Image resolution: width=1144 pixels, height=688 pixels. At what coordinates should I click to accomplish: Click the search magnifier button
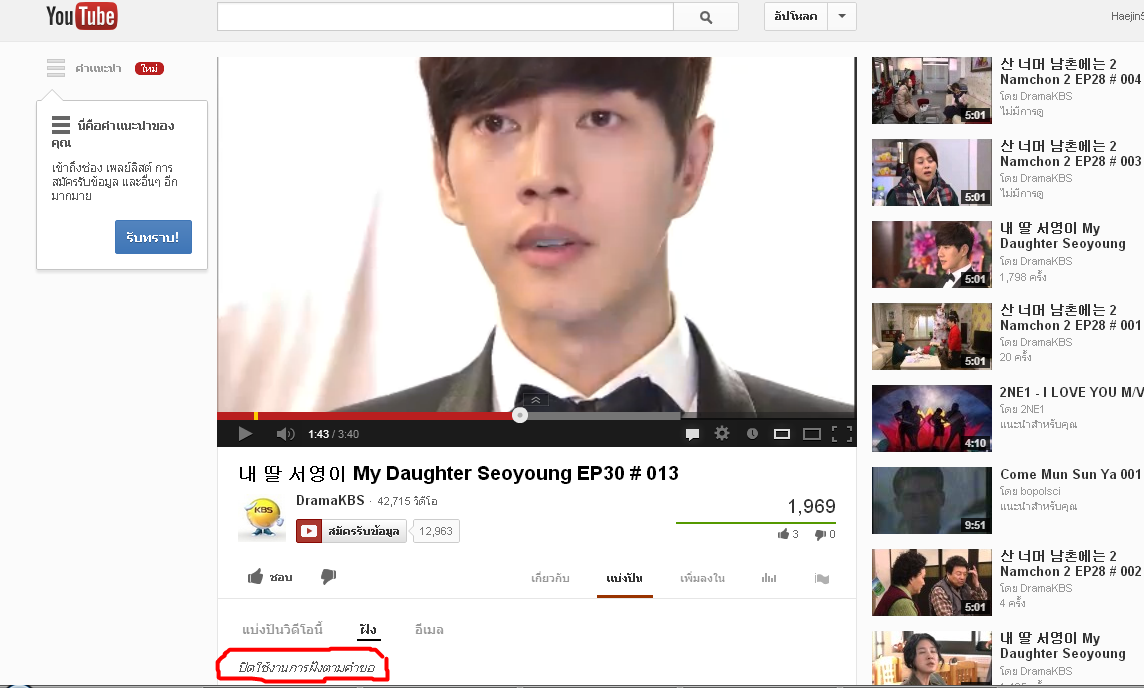pos(706,17)
